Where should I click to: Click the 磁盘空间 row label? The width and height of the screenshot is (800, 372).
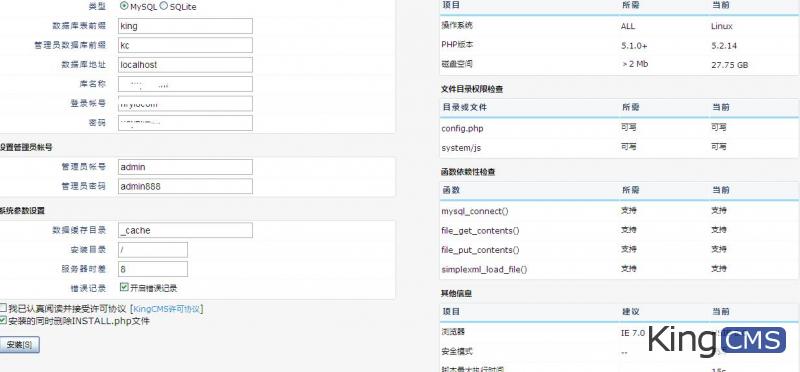(457, 64)
